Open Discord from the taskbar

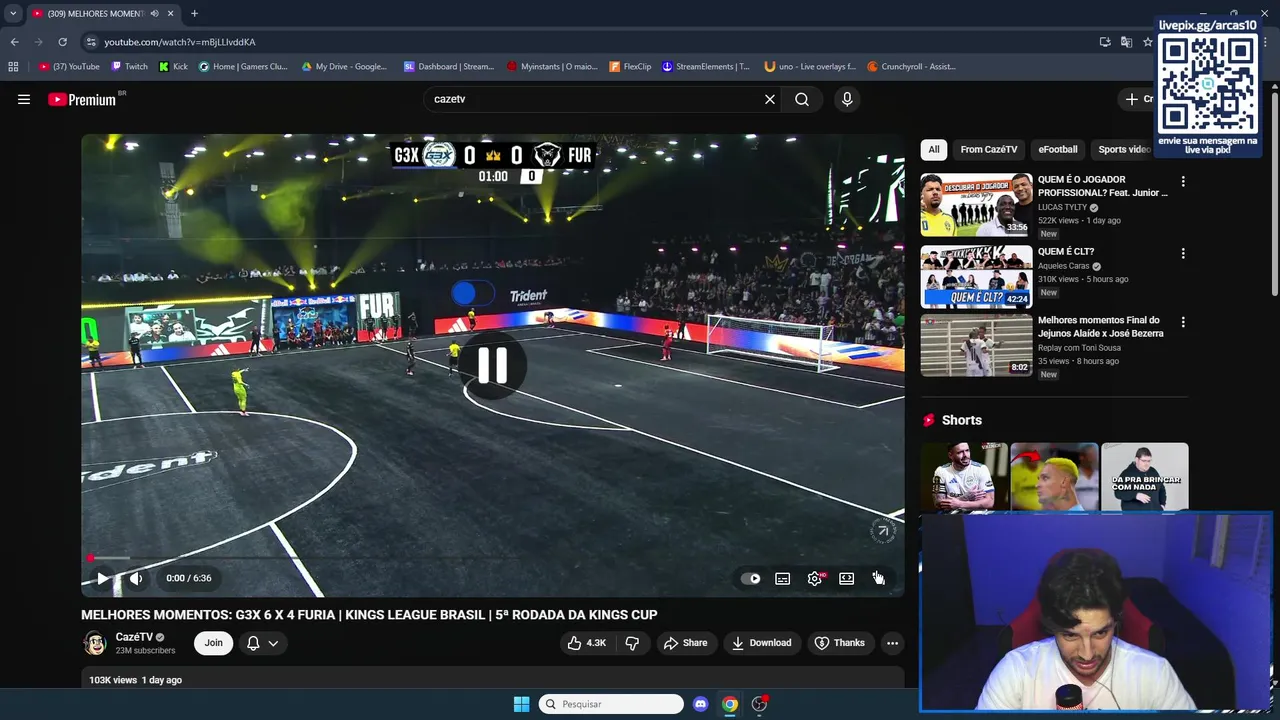point(701,704)
